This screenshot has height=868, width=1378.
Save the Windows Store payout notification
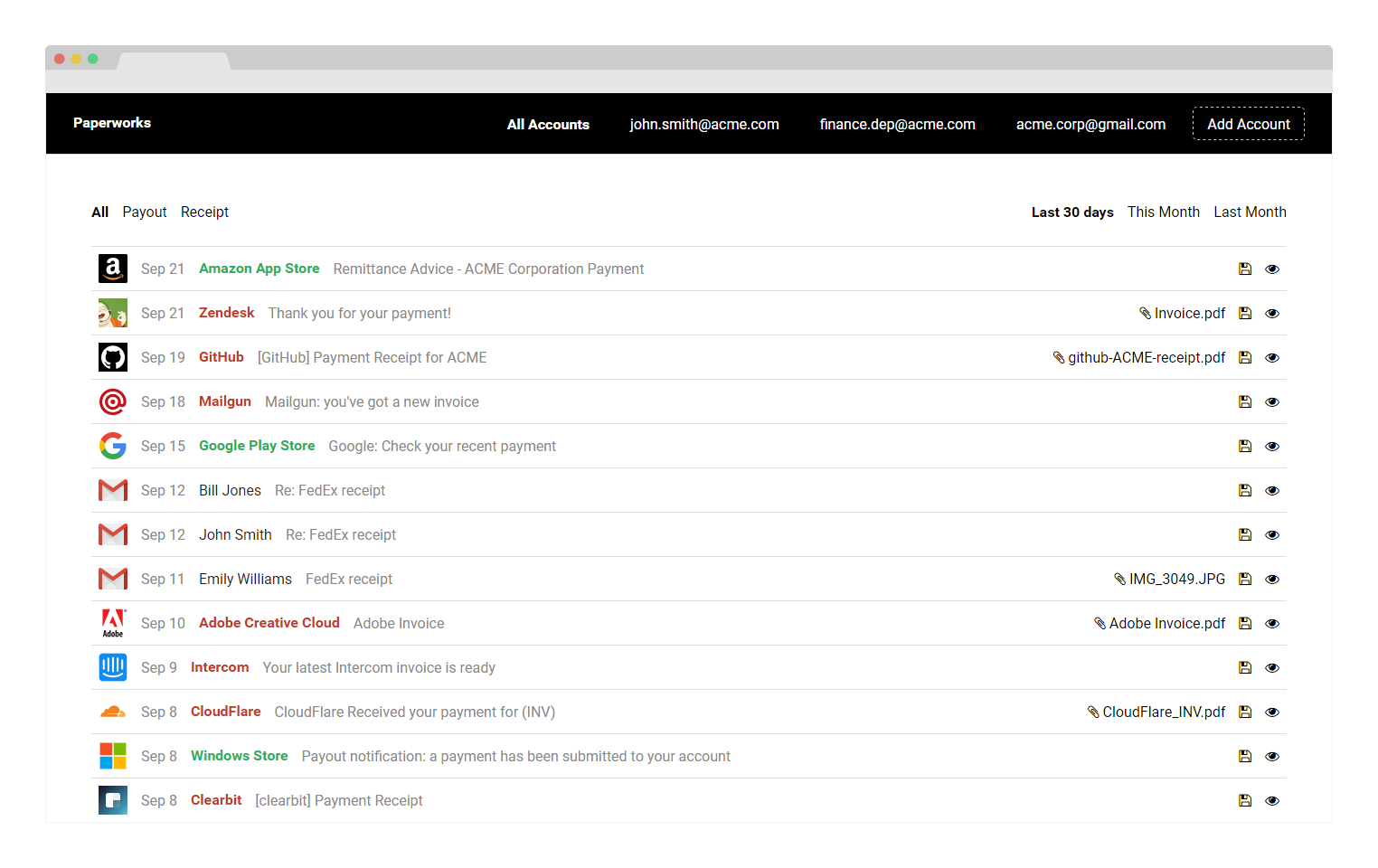click(1245, 756)
